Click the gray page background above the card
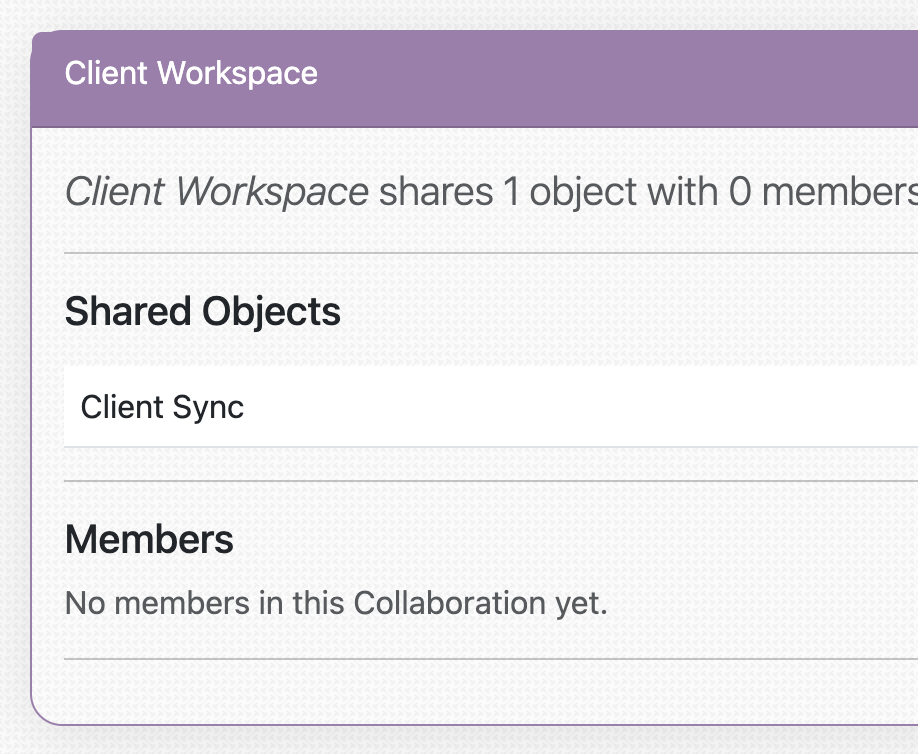Viewport: 918px width, 754px height. click(x=450, y=14)
